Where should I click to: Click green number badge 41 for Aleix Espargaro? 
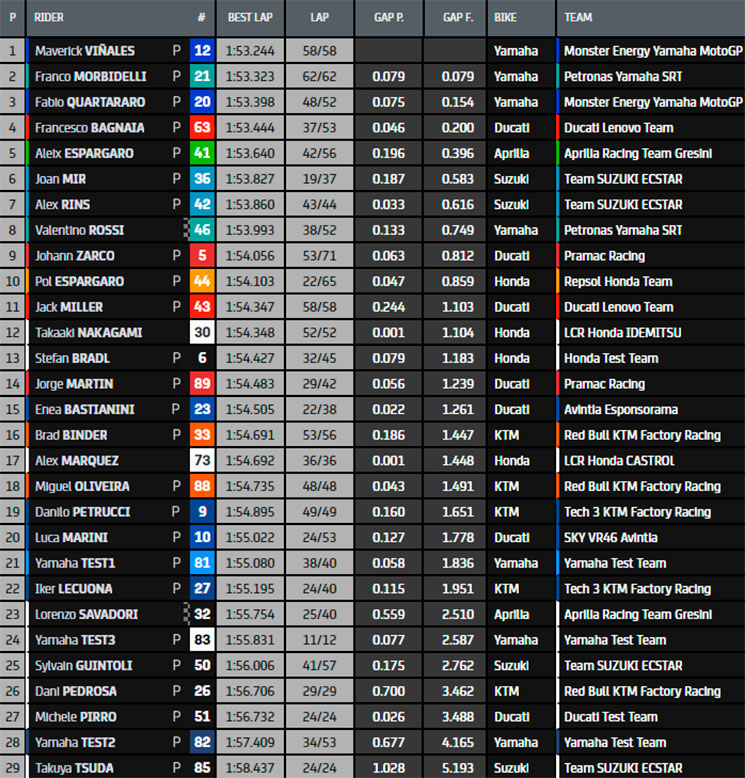pos(202,153)
